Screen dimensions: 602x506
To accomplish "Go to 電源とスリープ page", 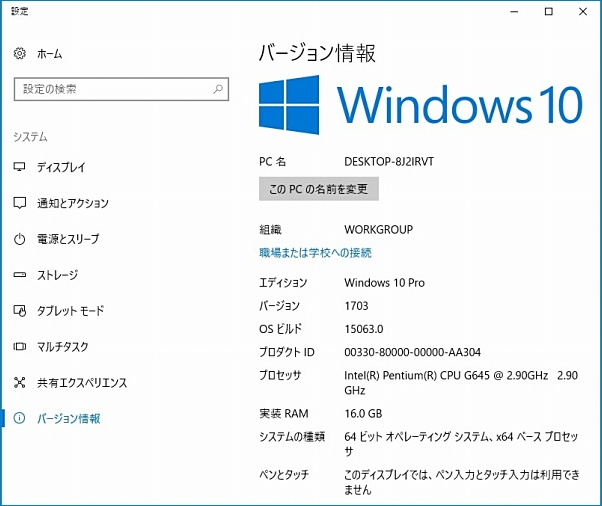I will pos(68,239).
